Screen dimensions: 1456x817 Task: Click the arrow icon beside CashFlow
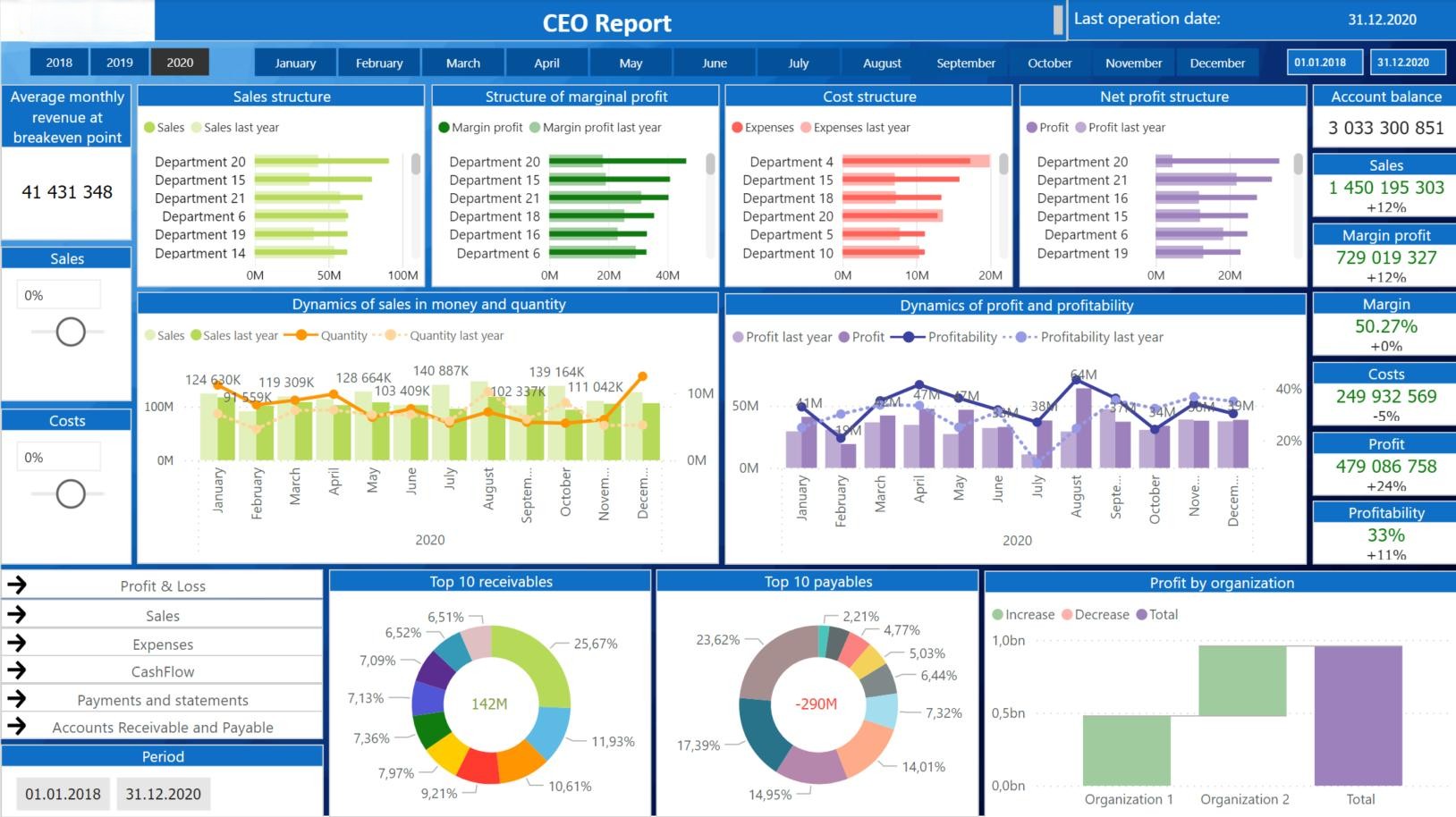[16, 670]
